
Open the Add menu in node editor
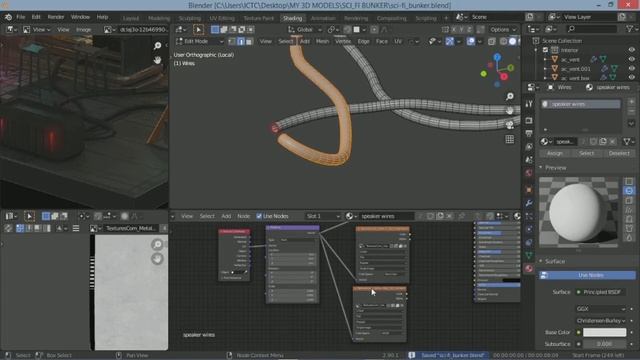pos(226,216)
